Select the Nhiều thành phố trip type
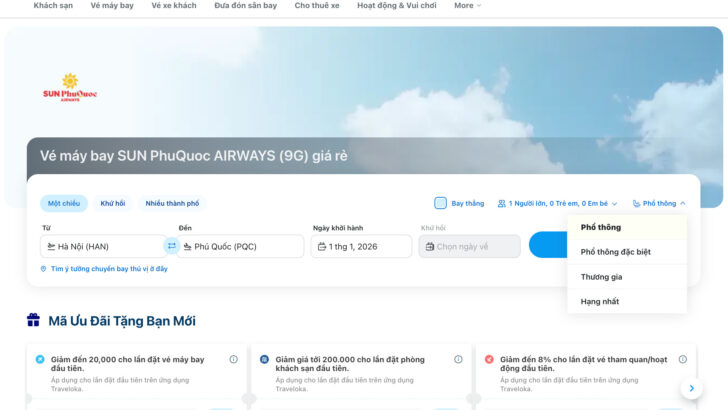Image resolution: width=728 pixels, height=410 pixels. [x=172, y=203]
